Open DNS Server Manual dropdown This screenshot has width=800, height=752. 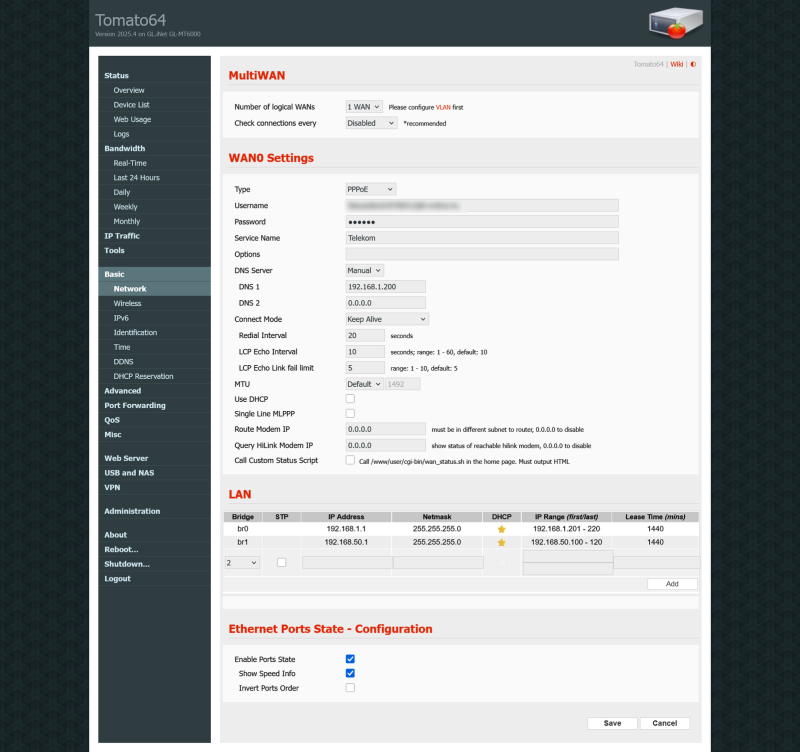point(364,270)
